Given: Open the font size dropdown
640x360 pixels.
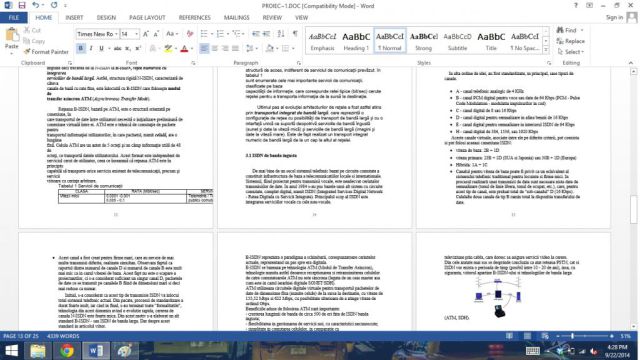Looking at the screenshot, I should point(136,34).
